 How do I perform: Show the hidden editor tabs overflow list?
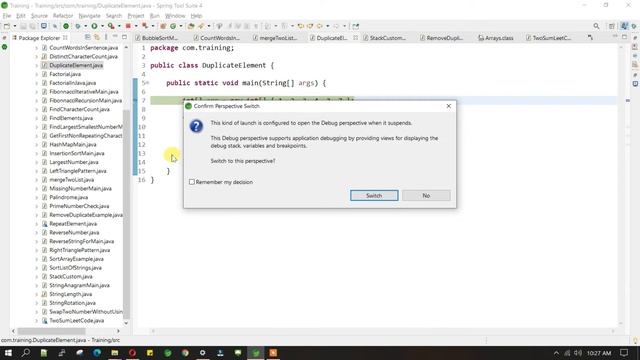tap(590, 38)
